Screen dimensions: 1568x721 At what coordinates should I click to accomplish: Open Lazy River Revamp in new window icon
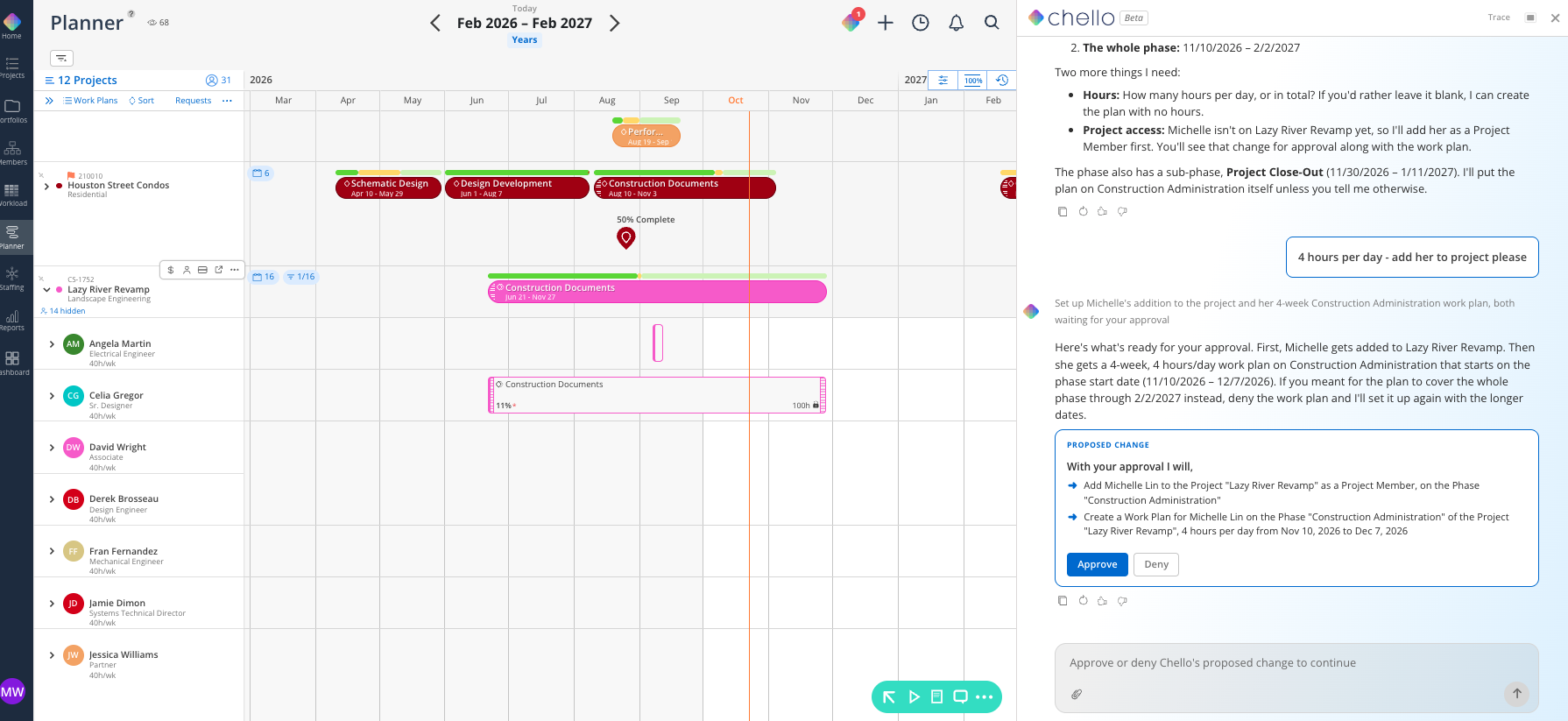219,270
